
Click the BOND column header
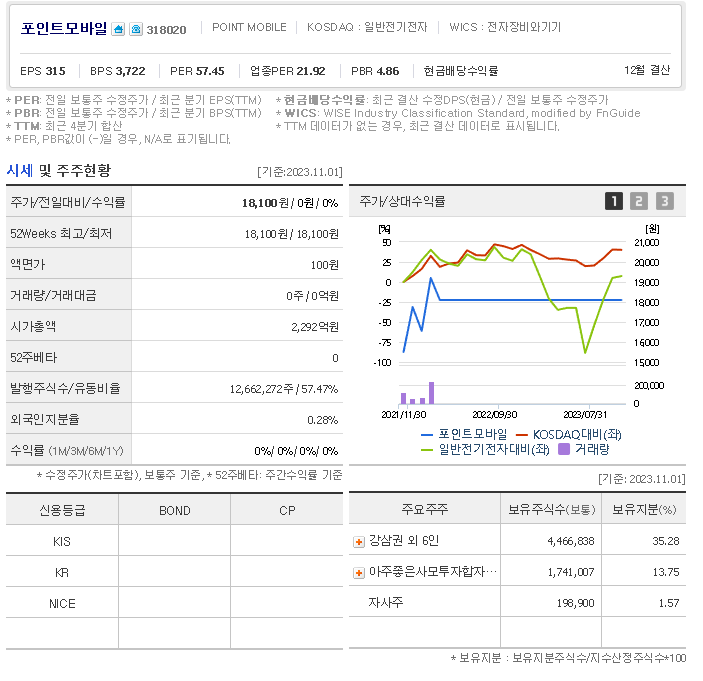[175, 511]
